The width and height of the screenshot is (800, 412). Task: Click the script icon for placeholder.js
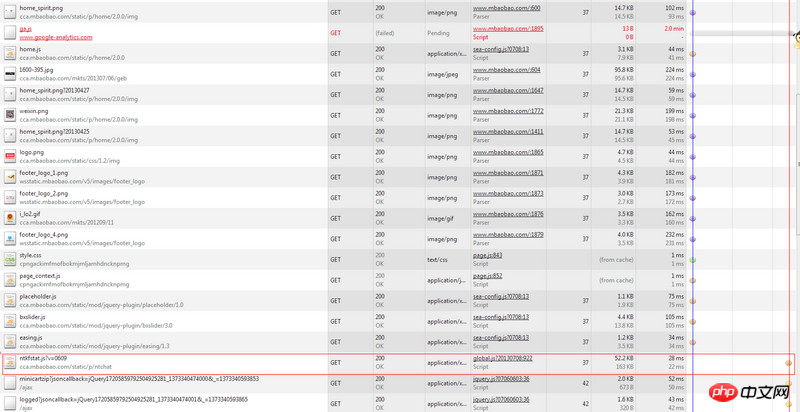coord(10,301)
